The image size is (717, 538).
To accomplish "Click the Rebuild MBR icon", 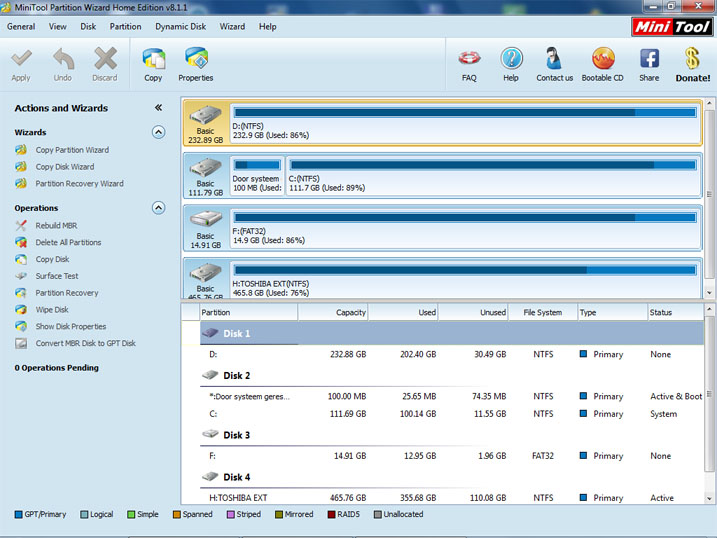I will point(21,225).
